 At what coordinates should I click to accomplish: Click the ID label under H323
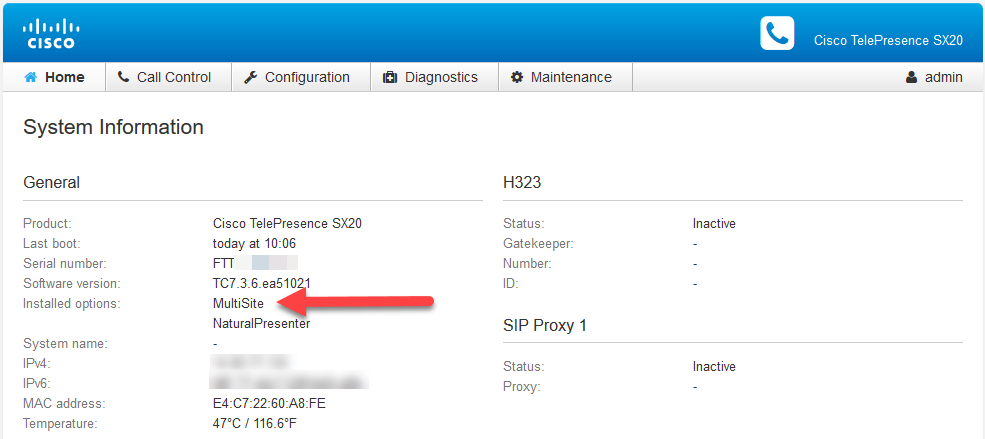click(x=511, y=283)
